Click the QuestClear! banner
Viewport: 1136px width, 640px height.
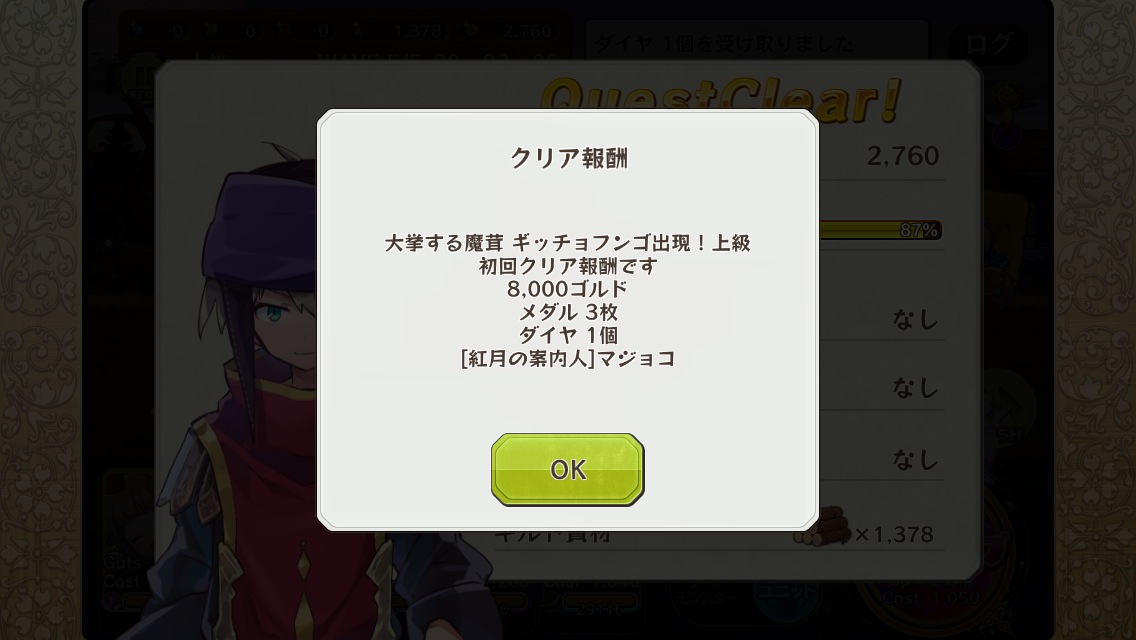pos(722,99)
